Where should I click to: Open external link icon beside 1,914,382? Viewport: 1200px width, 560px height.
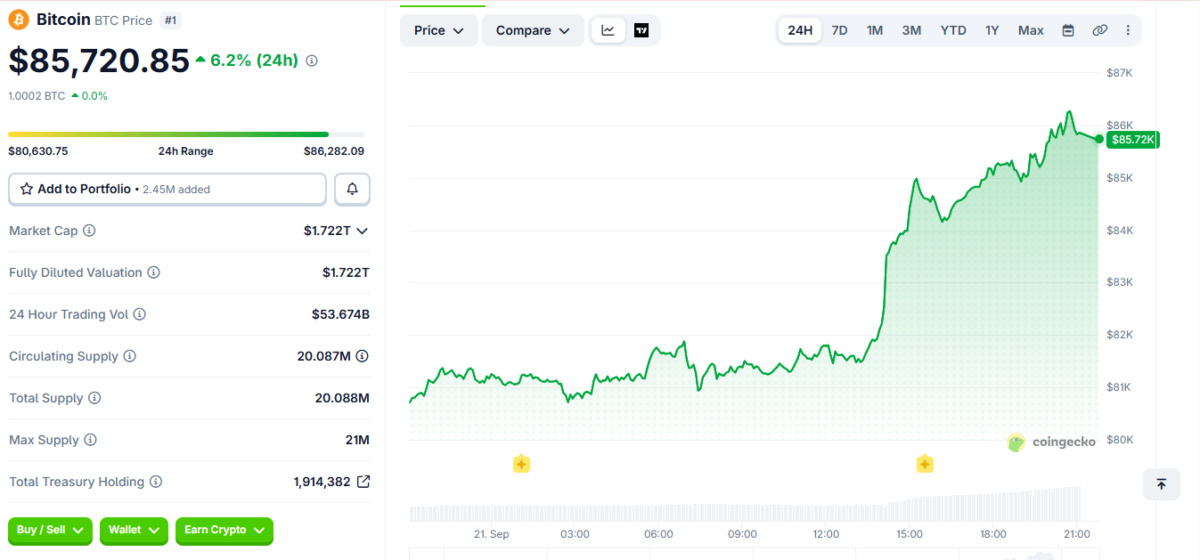click(363, 482)
